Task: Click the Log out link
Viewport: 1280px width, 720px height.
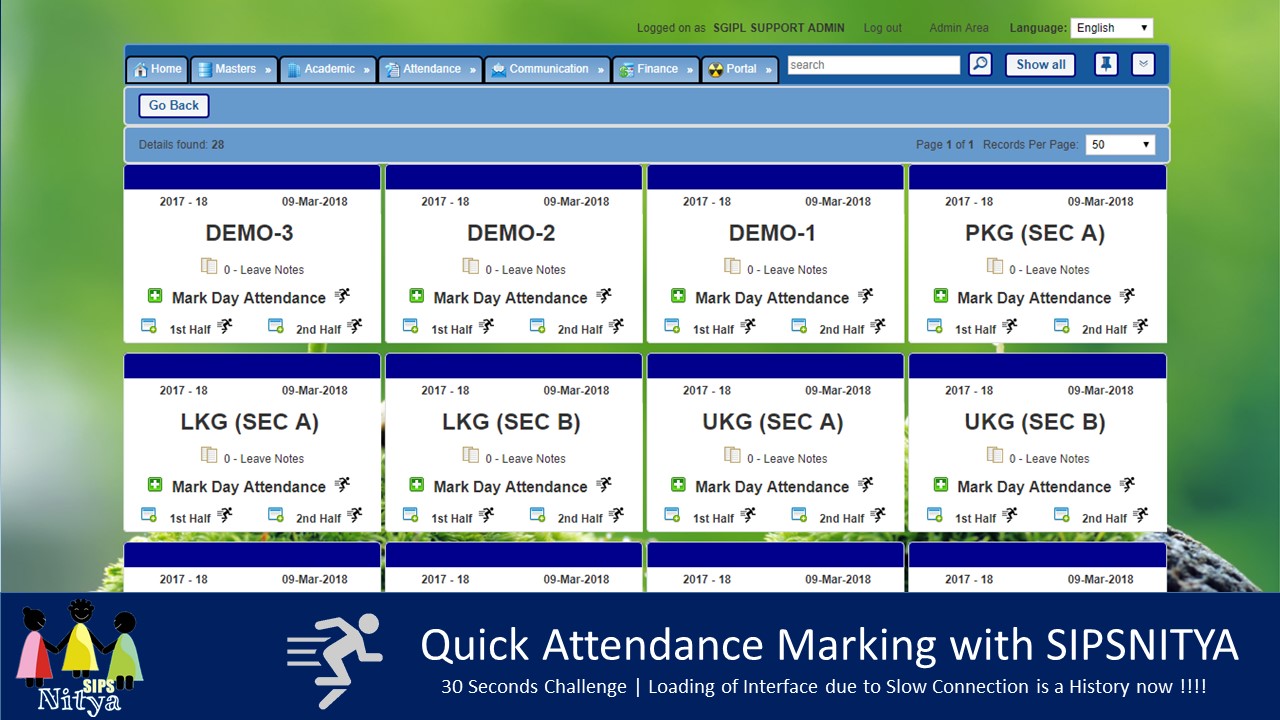Action: tap(882, 28)
